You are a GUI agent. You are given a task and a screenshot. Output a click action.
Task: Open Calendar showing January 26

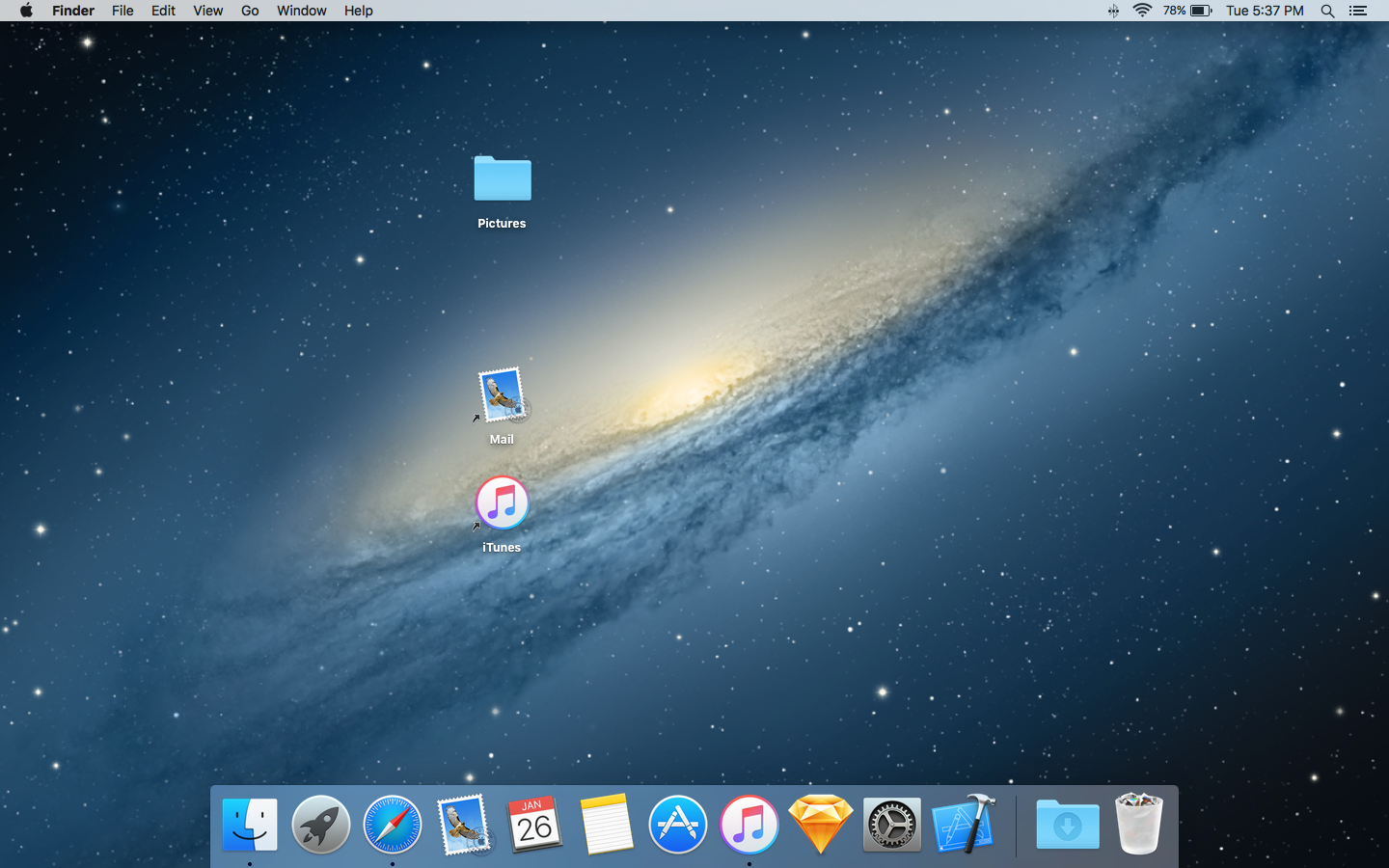coord(535,825)
